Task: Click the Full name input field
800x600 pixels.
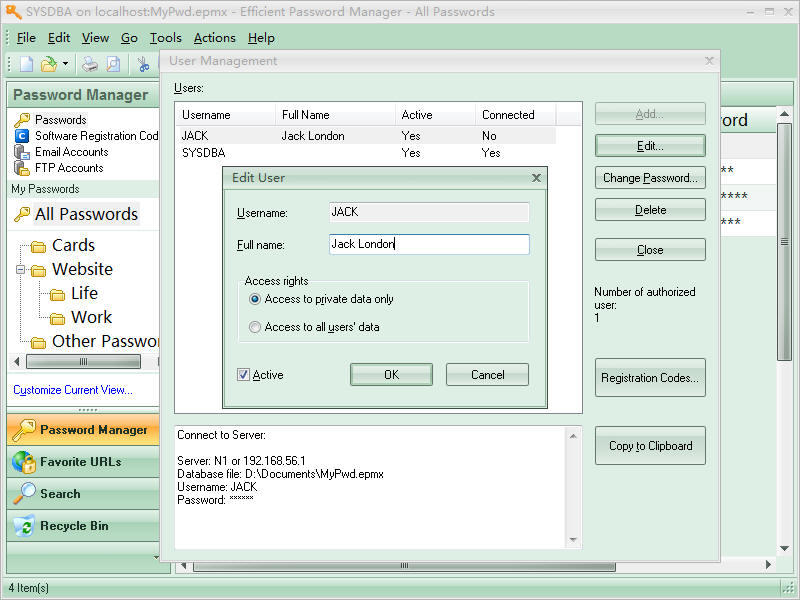Action: [x=429, y=244]
